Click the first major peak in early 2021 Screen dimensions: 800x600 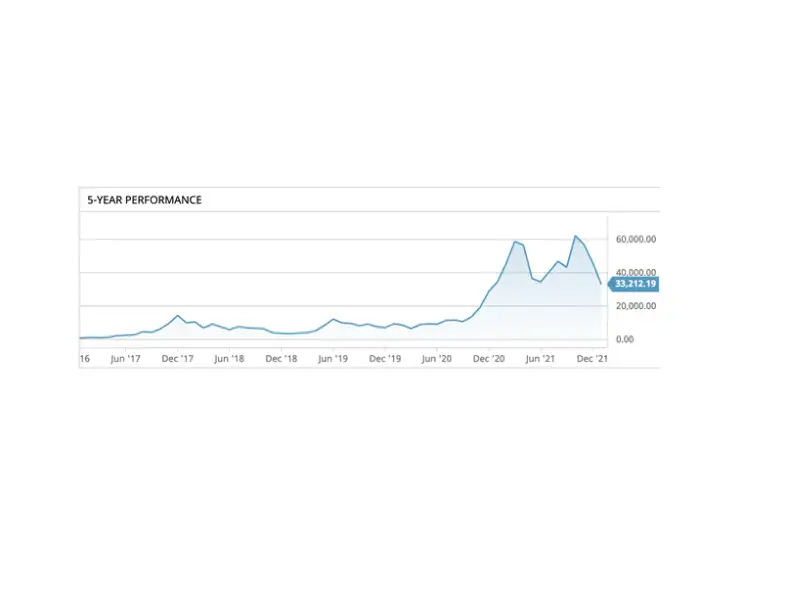[x=515, y=242]
